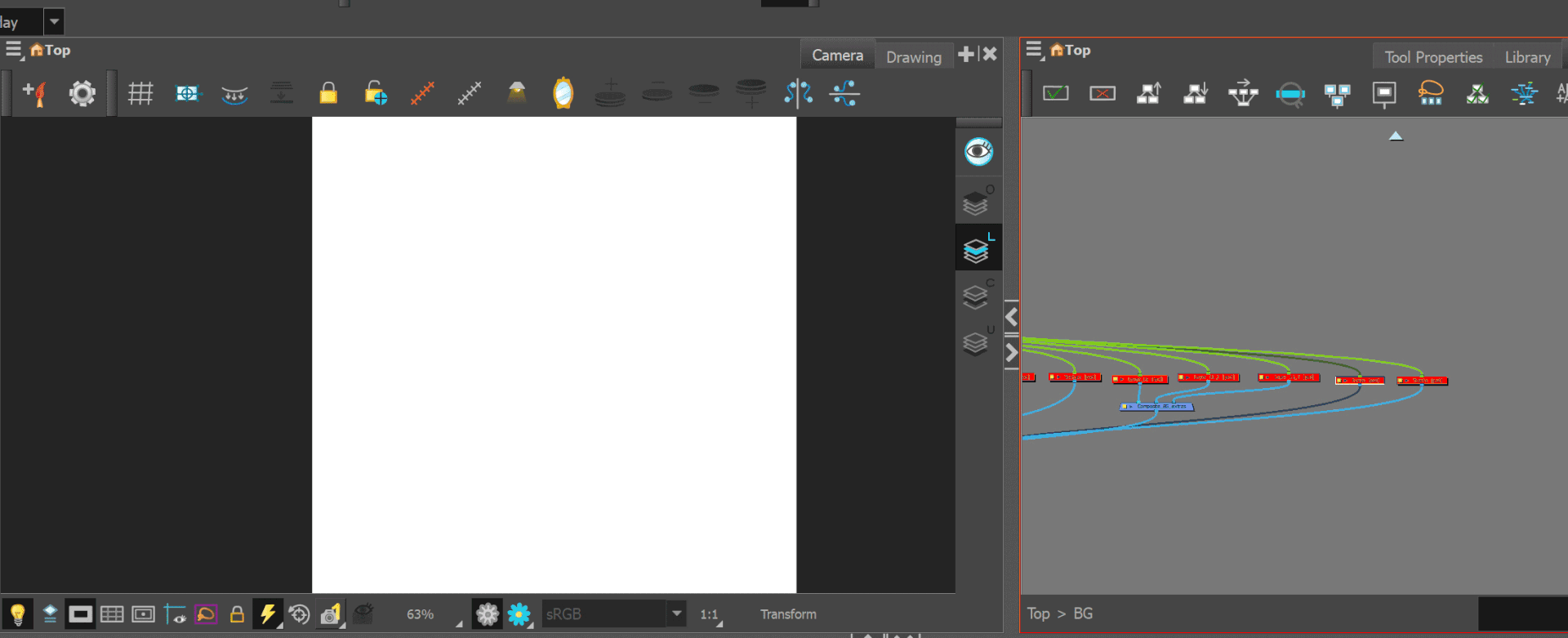Click the Reset View camera-frame icon
The height and width of the screenshot is (638, 1568).
click(187, 94)
